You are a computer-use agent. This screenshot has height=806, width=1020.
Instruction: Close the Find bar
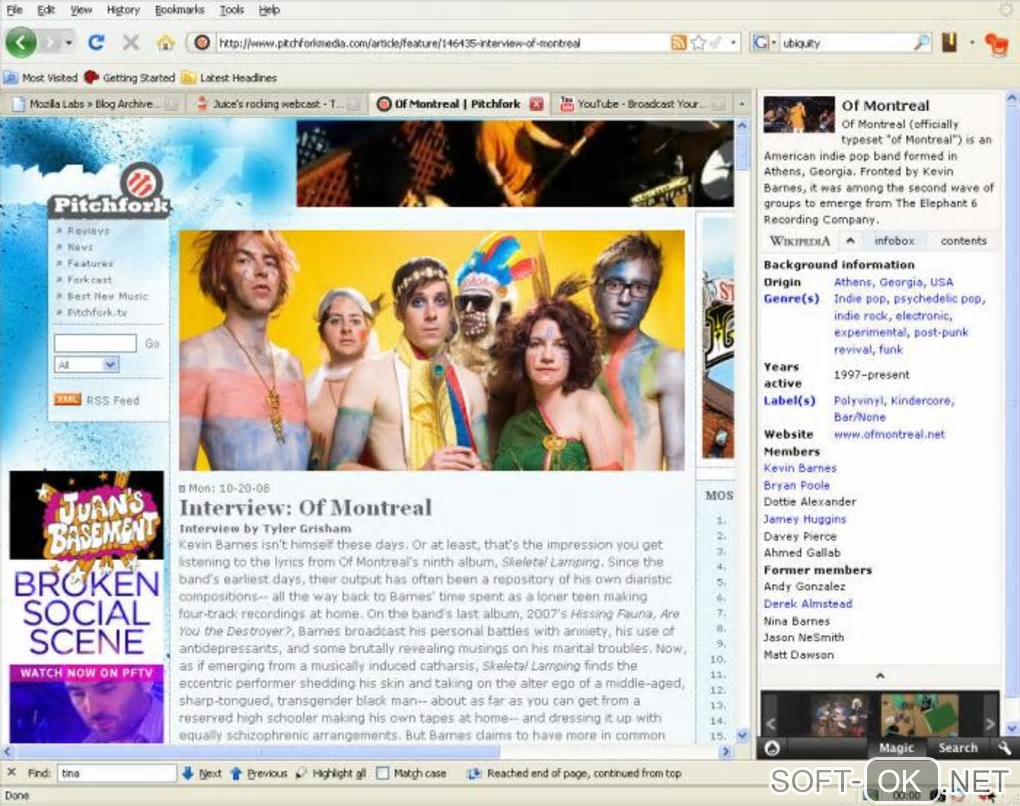(x=11, y=773)
